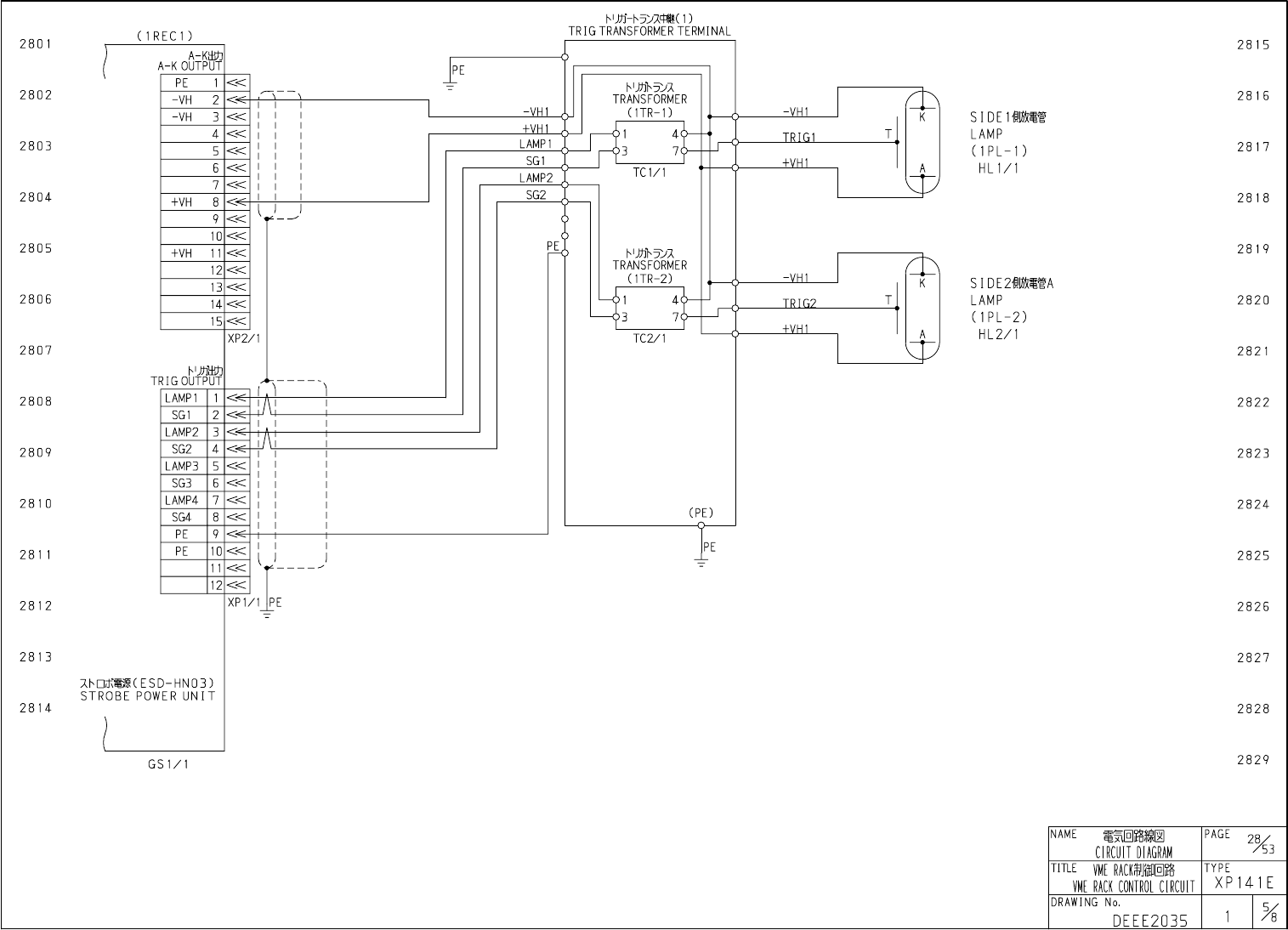Screen dimensions: 1288x930
Task: Click the XP1/1 connector designation
Action: pyautogui.click(x=244, y=603)
